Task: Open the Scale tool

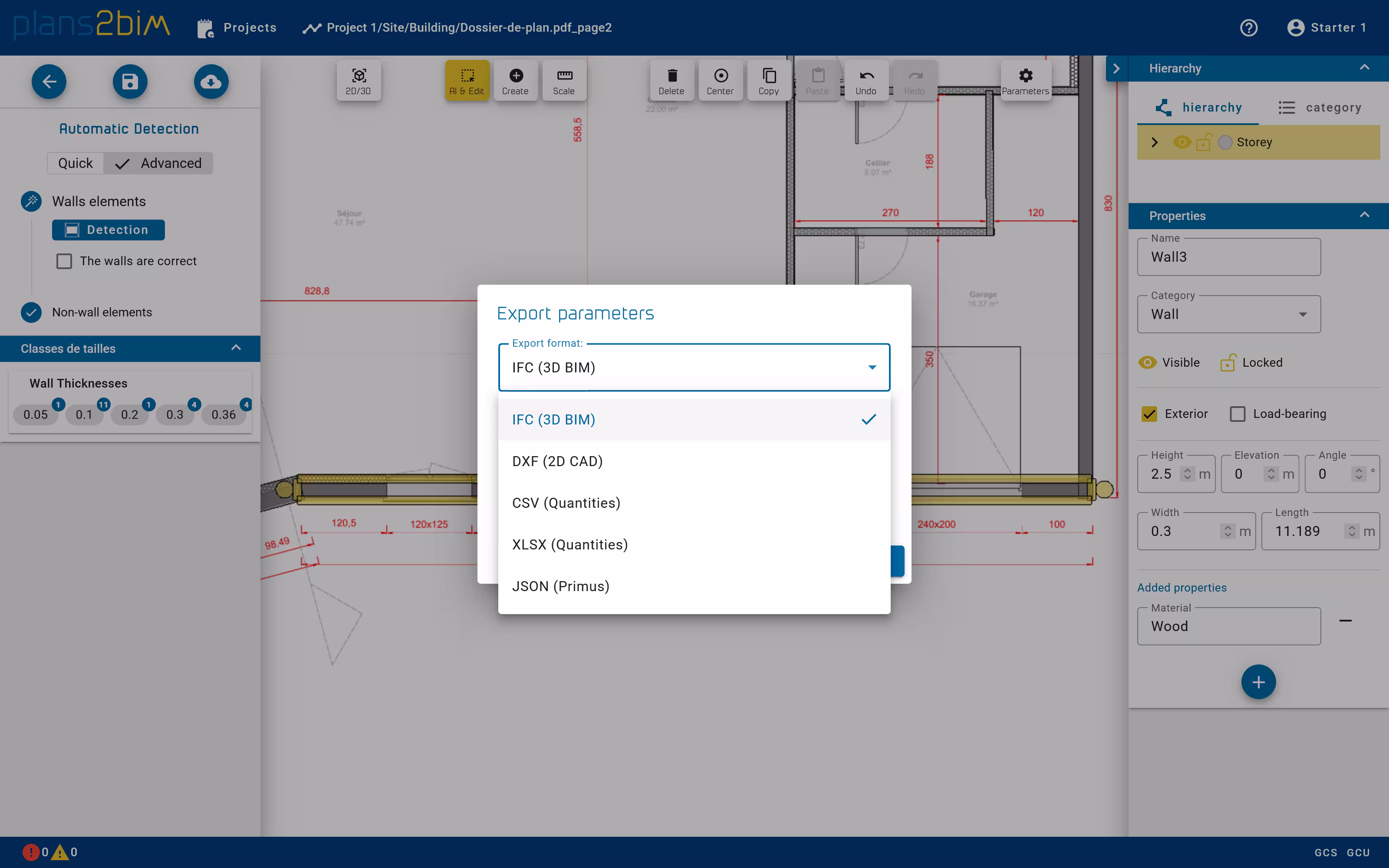Action: pos(564,80)
